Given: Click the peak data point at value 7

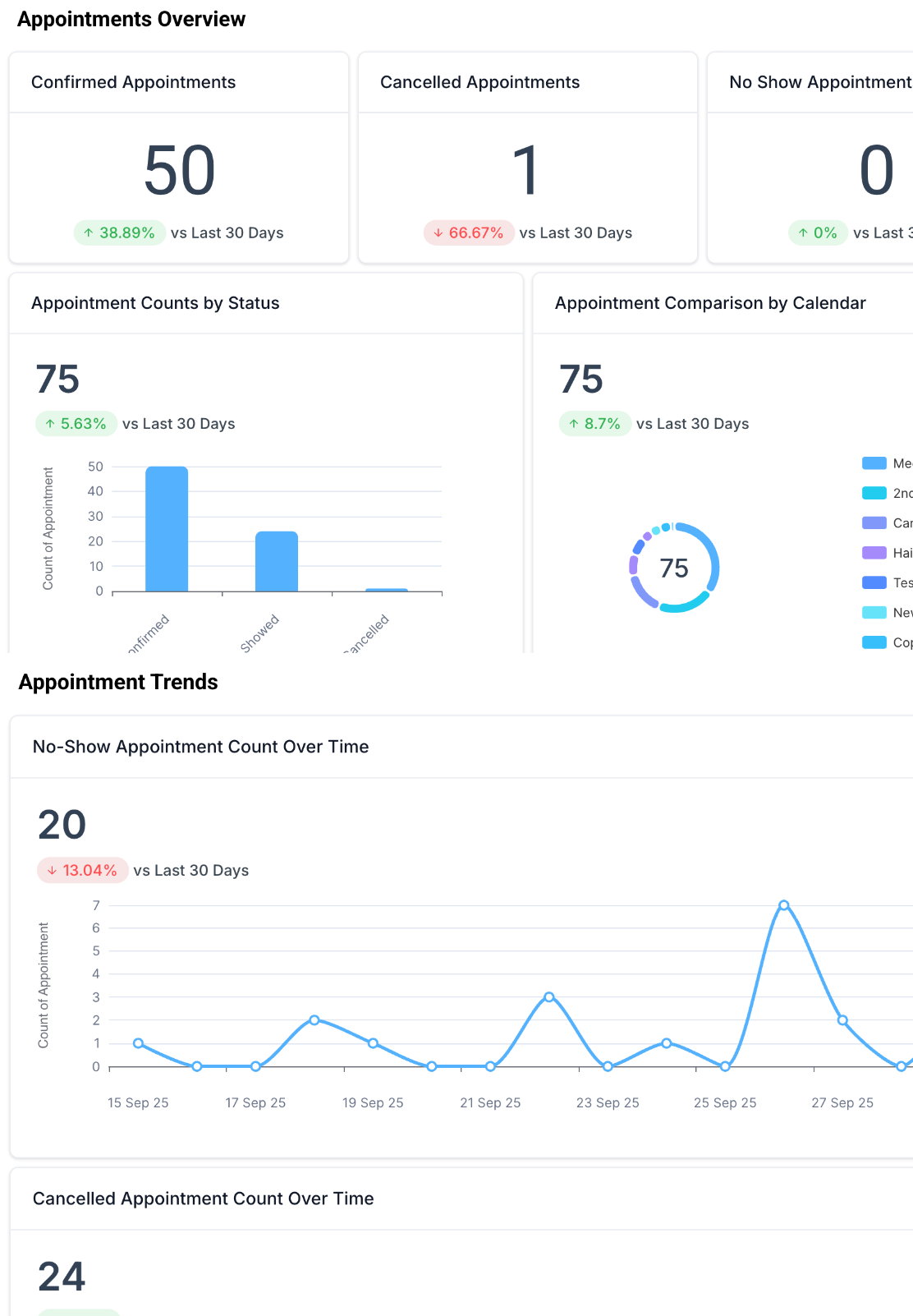Looking at the screenshot, I should (x=784, y=905).
